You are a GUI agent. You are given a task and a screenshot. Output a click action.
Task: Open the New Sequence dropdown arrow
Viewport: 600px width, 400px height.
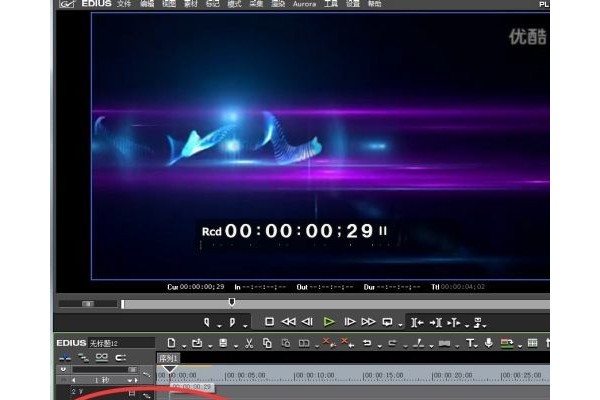184,346
